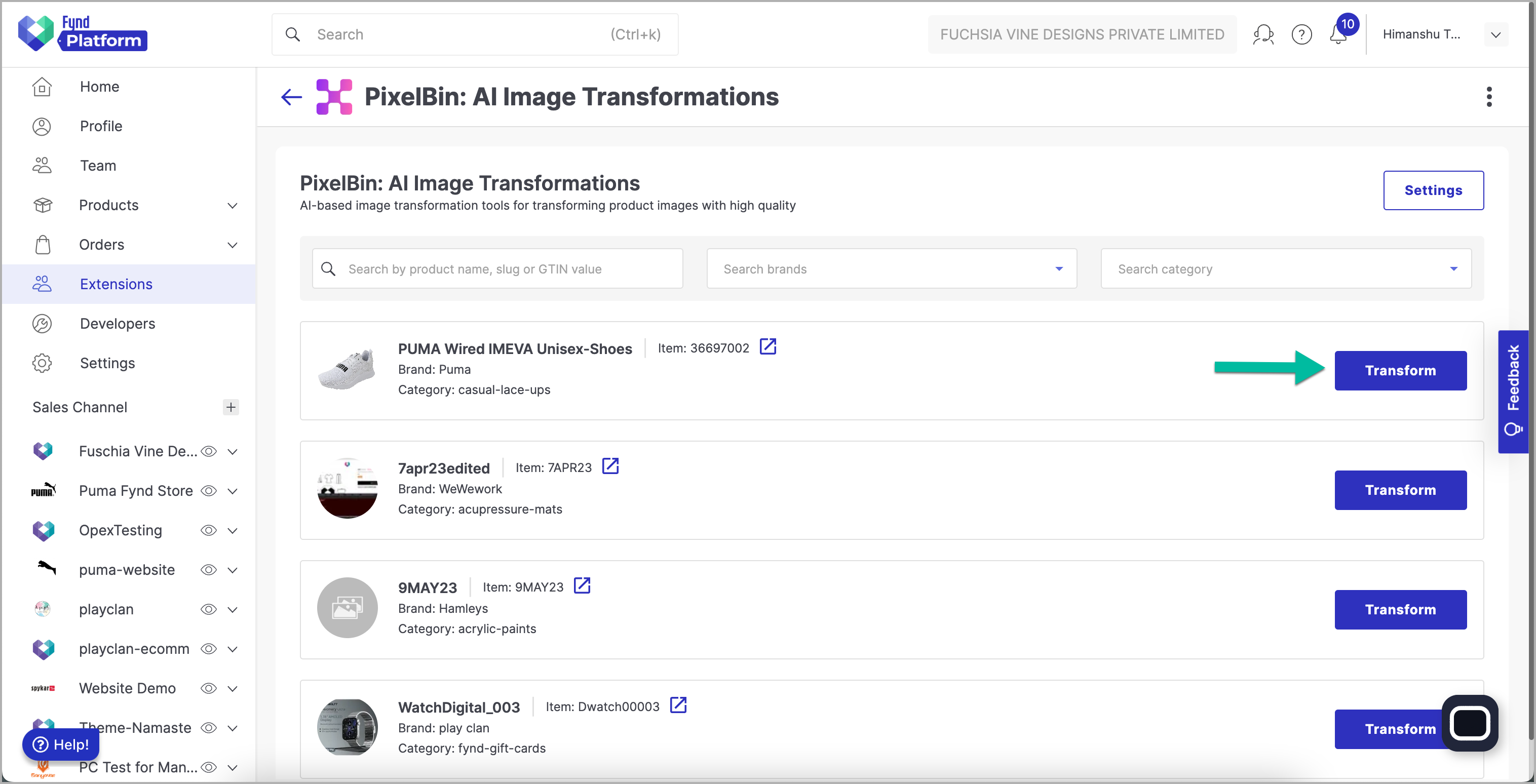Screen dimensions: 1536x784
Task: Click the 7apr23edited product thumbnail
Action: [347, 488]
